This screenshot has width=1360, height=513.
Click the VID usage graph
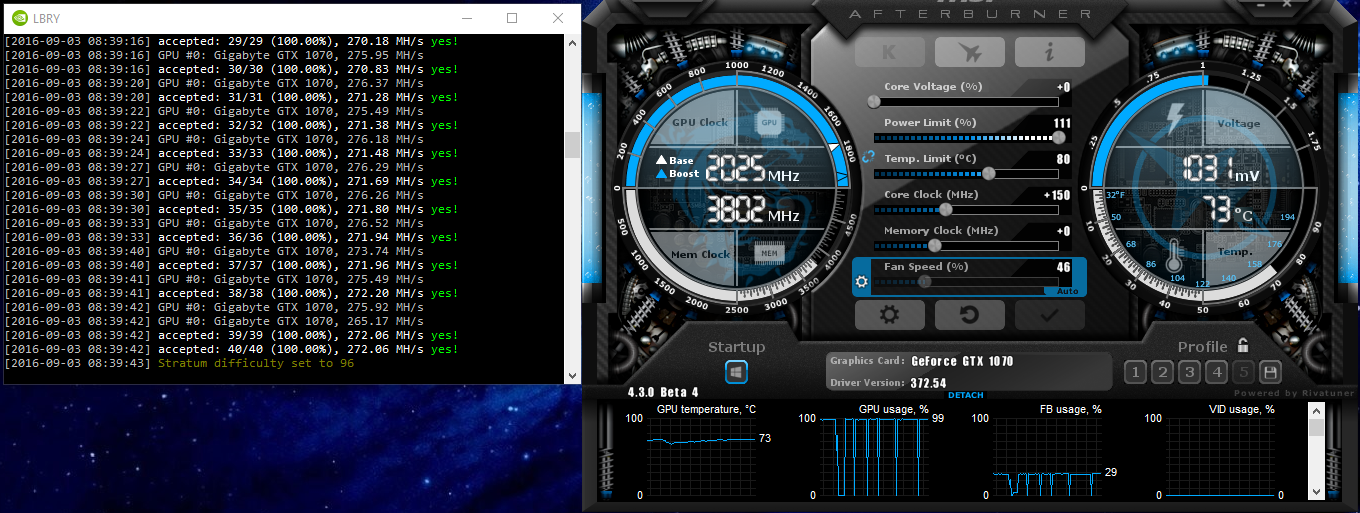point(1219,456)
